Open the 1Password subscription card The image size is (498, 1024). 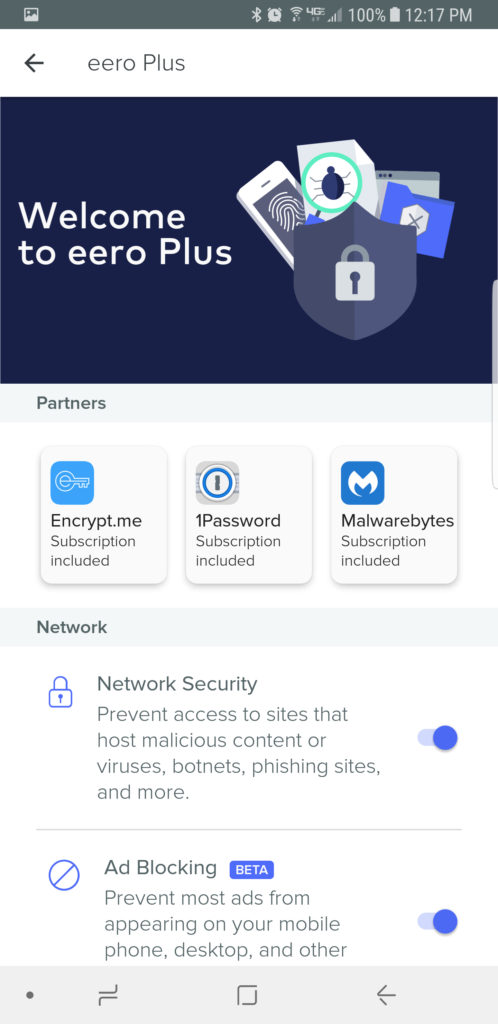[249, 515]
